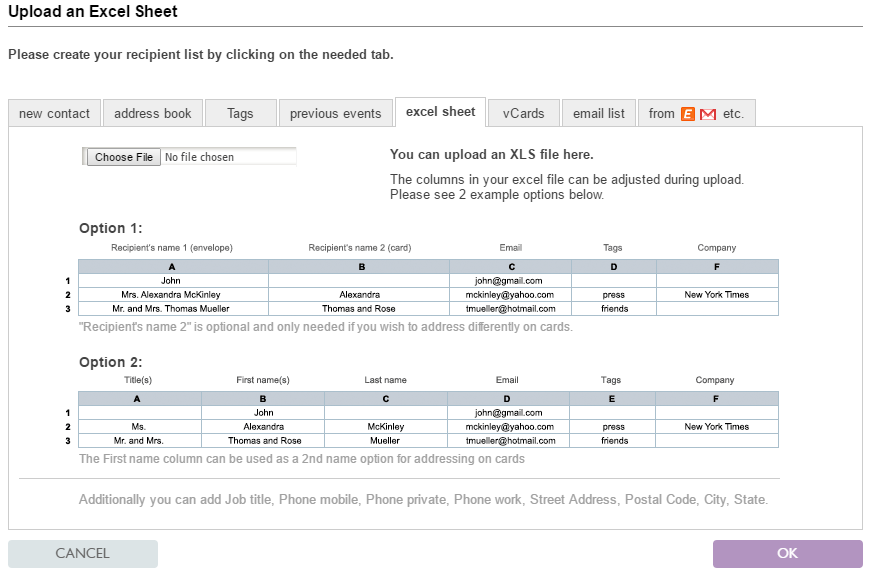
Task: Go to the previous events tab
Action: point(335,114)
